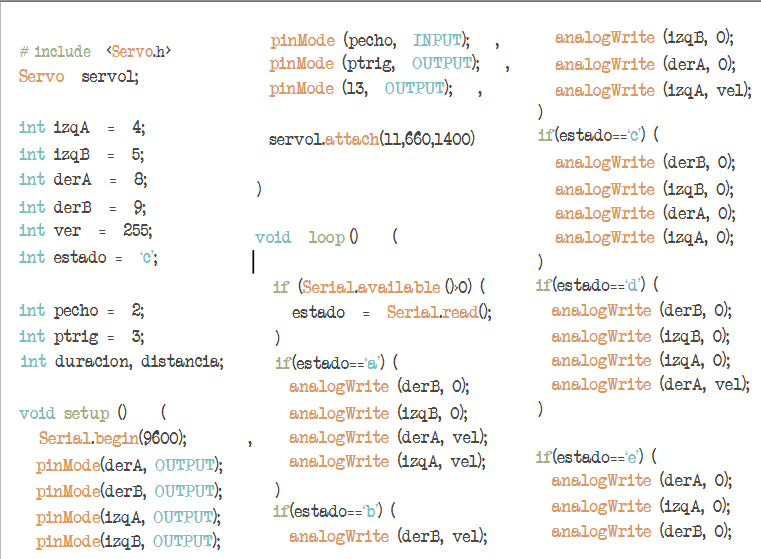Click the 'int estado = 'c';' line

point(88,257)
